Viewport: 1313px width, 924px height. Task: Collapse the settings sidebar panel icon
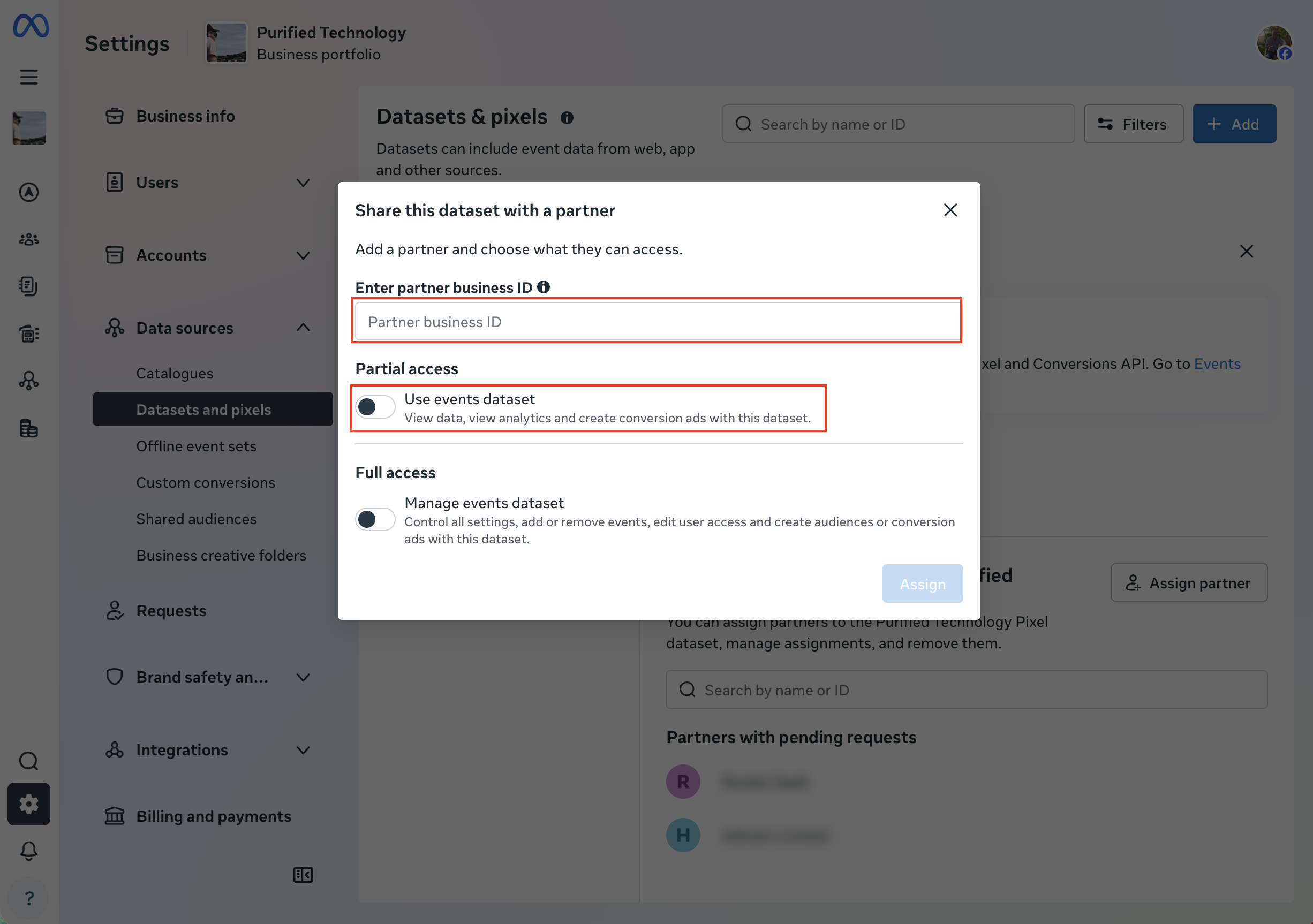click(x=303, y=875)
